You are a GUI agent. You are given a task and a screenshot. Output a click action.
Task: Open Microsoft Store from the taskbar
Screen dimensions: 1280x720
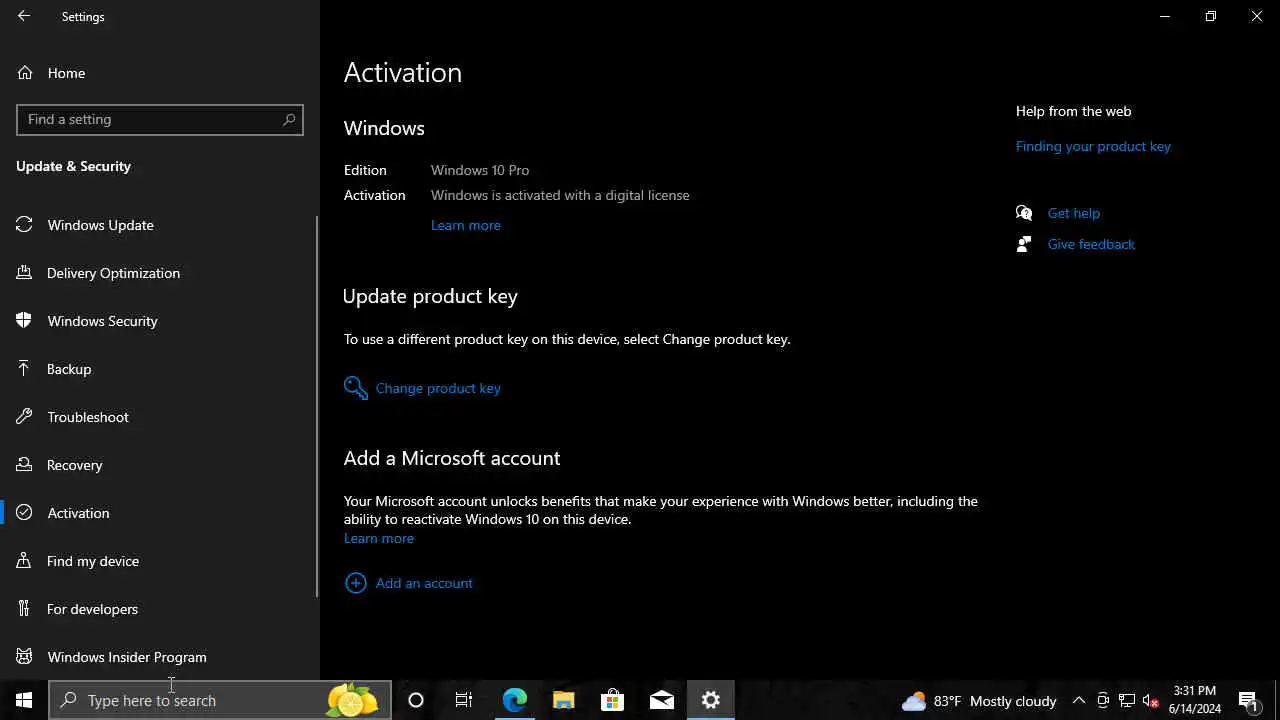point(613,701)
